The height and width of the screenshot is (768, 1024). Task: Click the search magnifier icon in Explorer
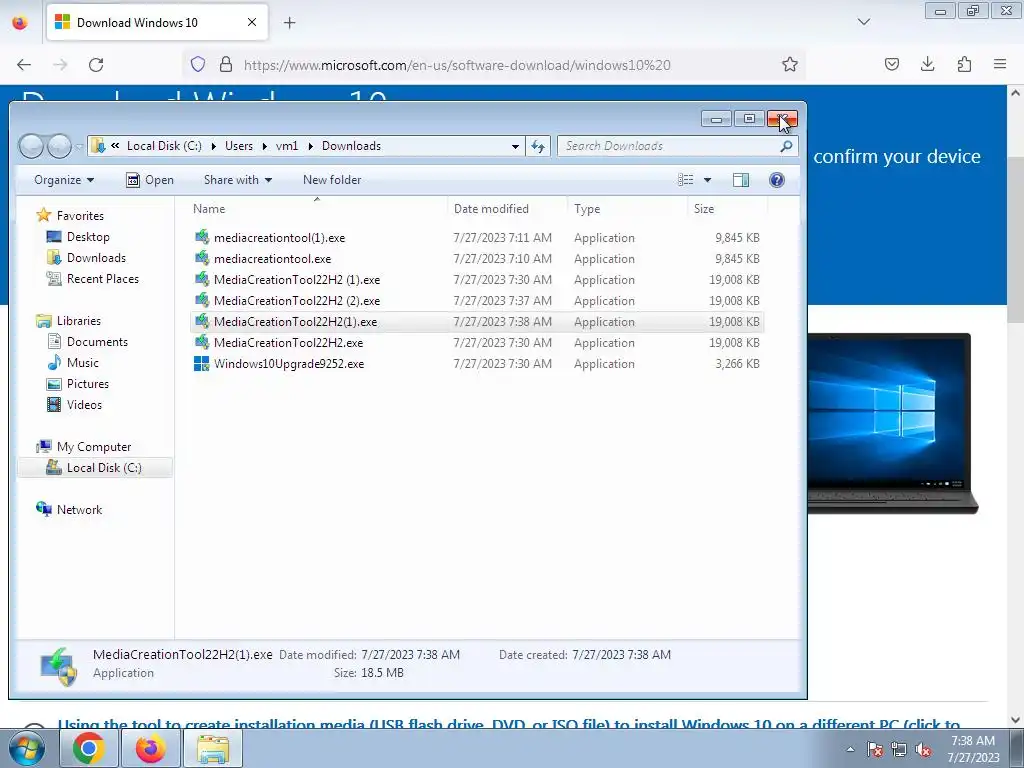pos(786,146)
